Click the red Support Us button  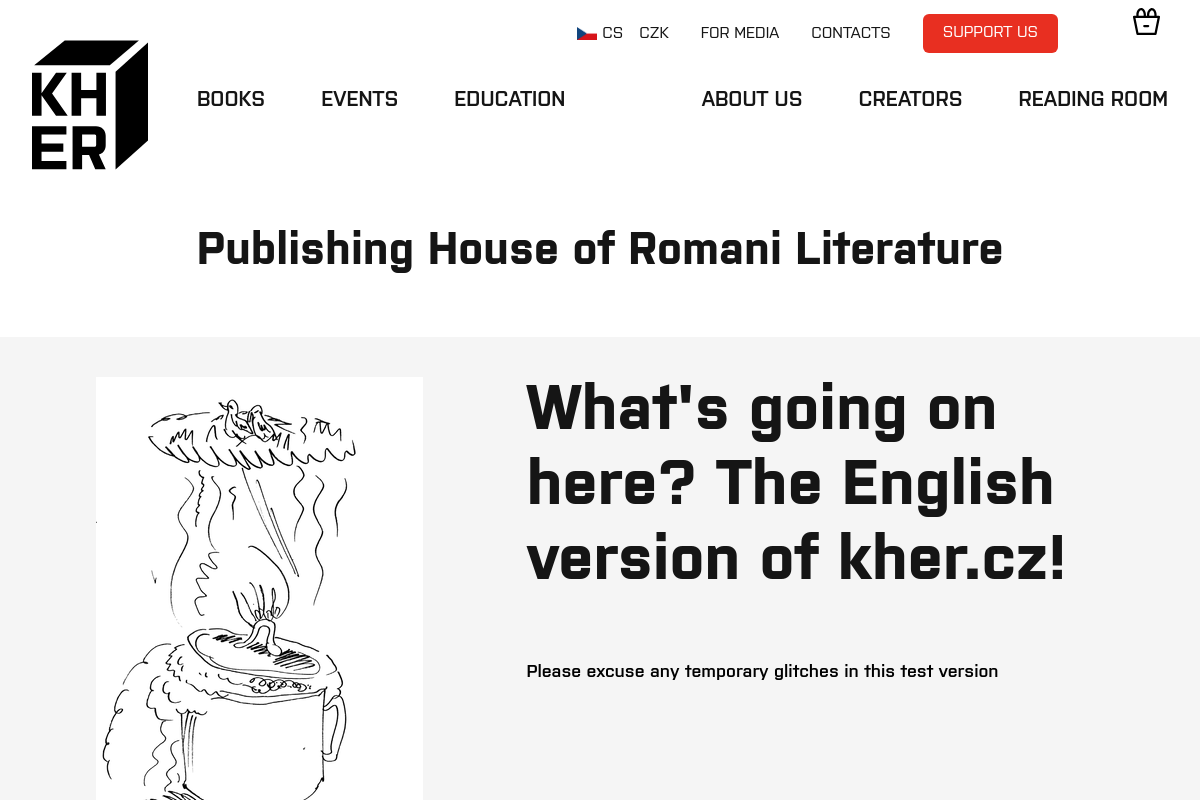pos(990,33)
